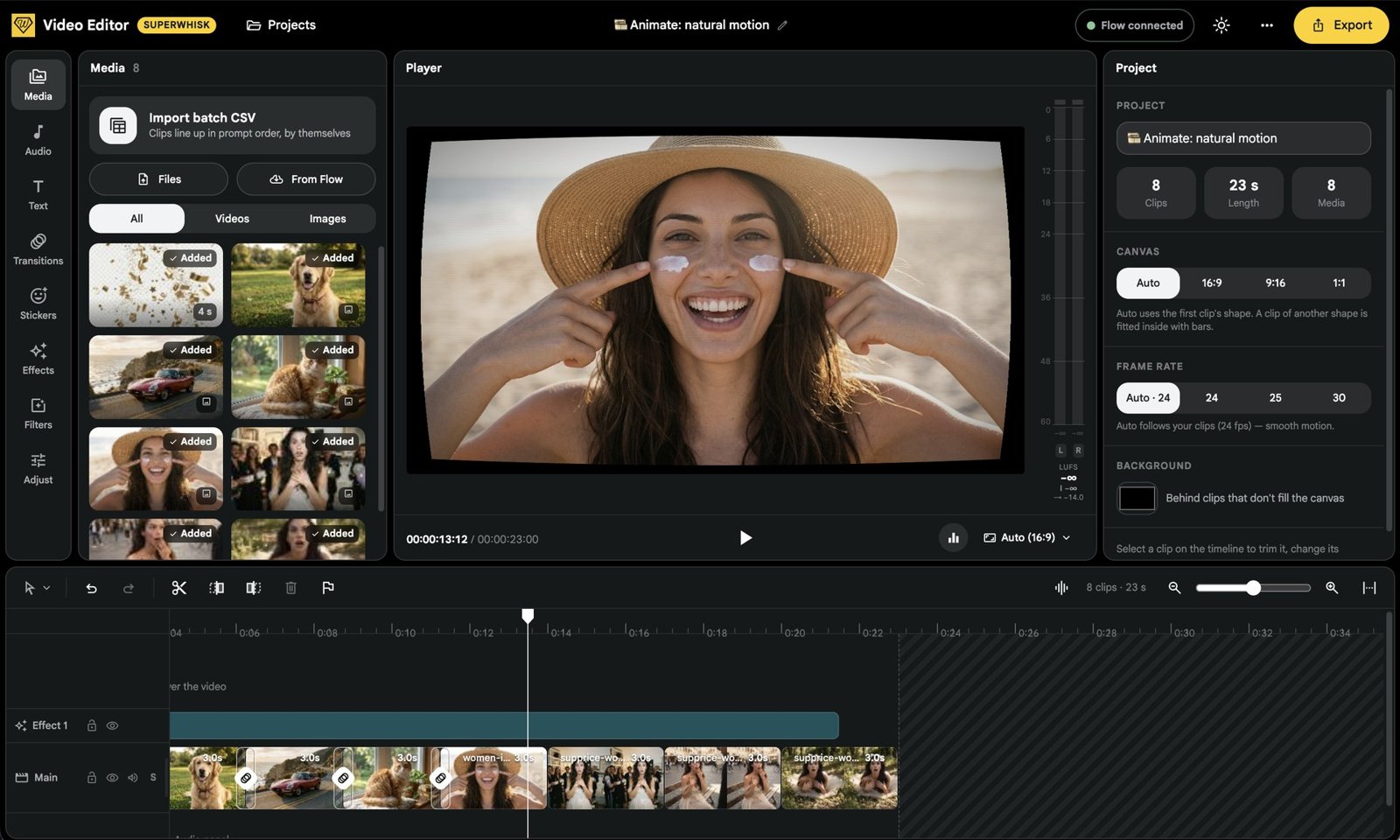
Task: Open the Stickers panel
Action: point(38,304)
